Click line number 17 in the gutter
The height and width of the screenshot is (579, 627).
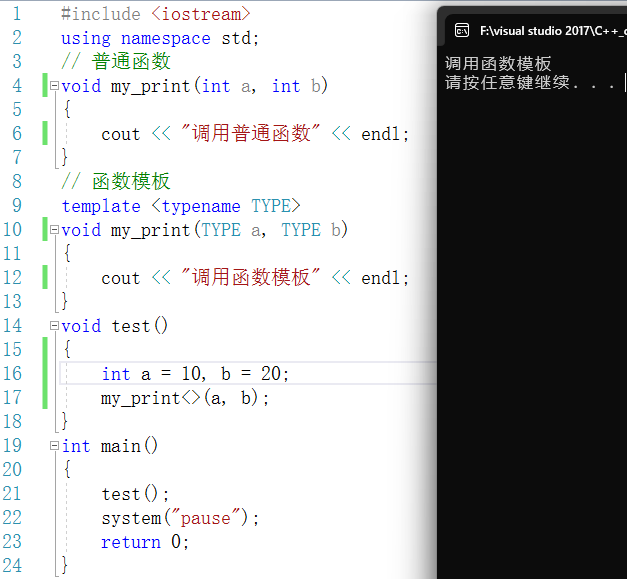pyautogui.click(x=12, y=397)
